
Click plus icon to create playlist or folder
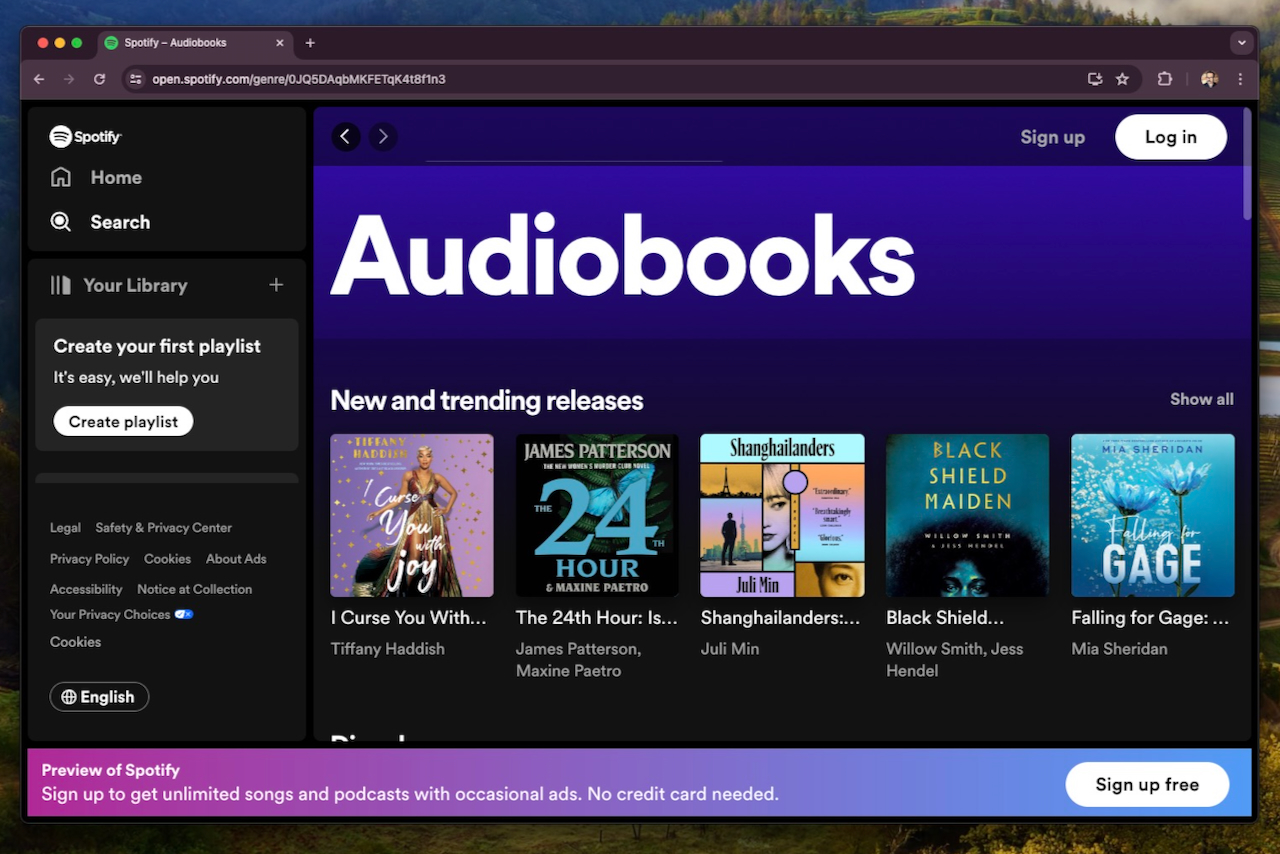(x=276, y=285)
